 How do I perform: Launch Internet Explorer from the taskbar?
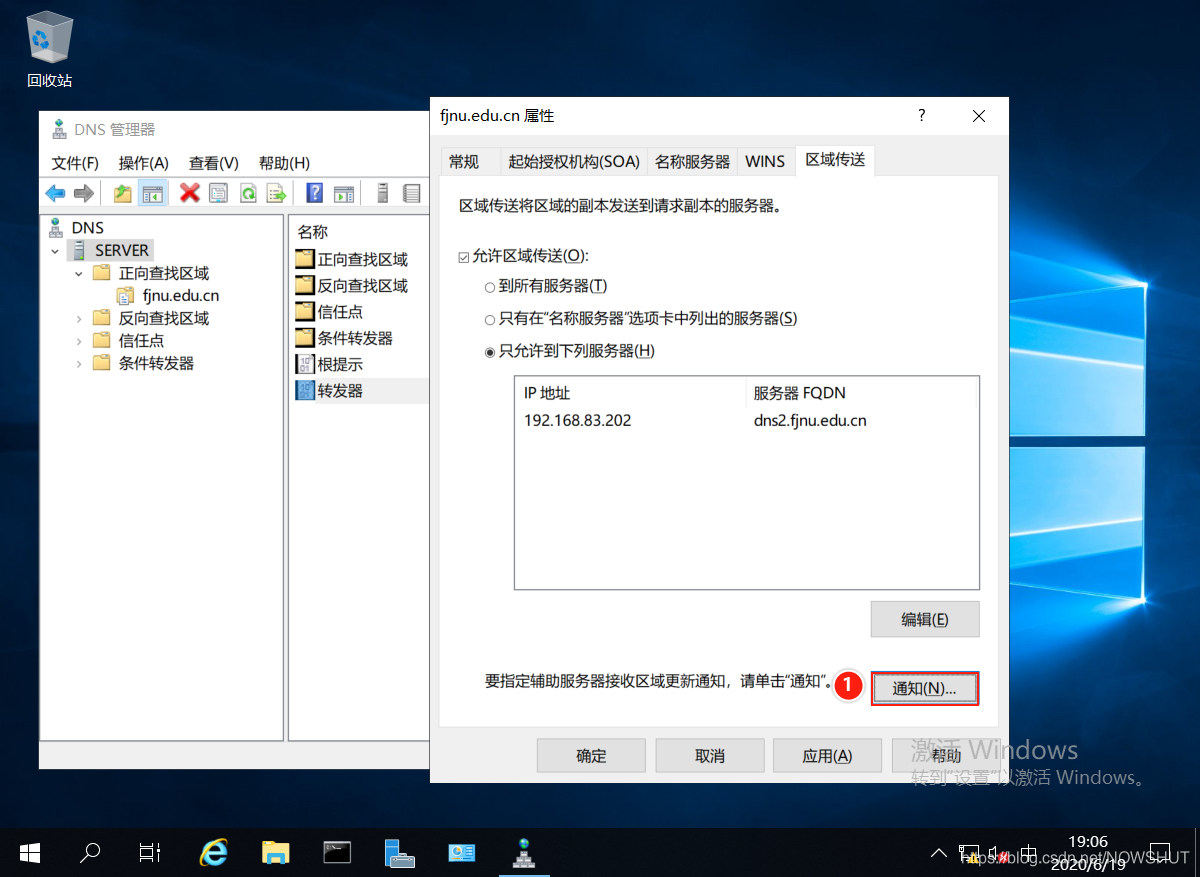coord(213,852)
